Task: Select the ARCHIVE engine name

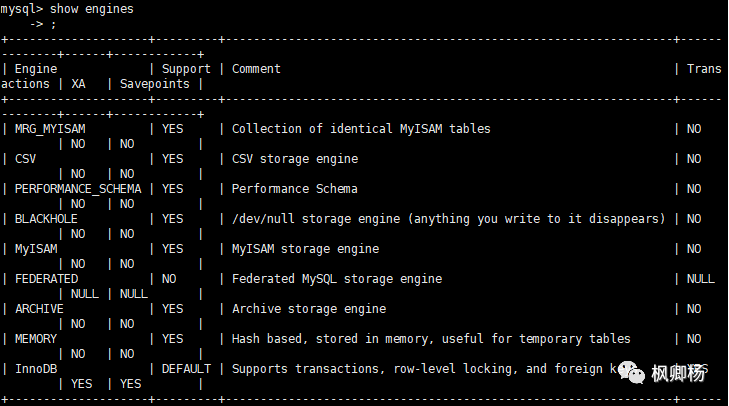Action: (x=39, y=309)
